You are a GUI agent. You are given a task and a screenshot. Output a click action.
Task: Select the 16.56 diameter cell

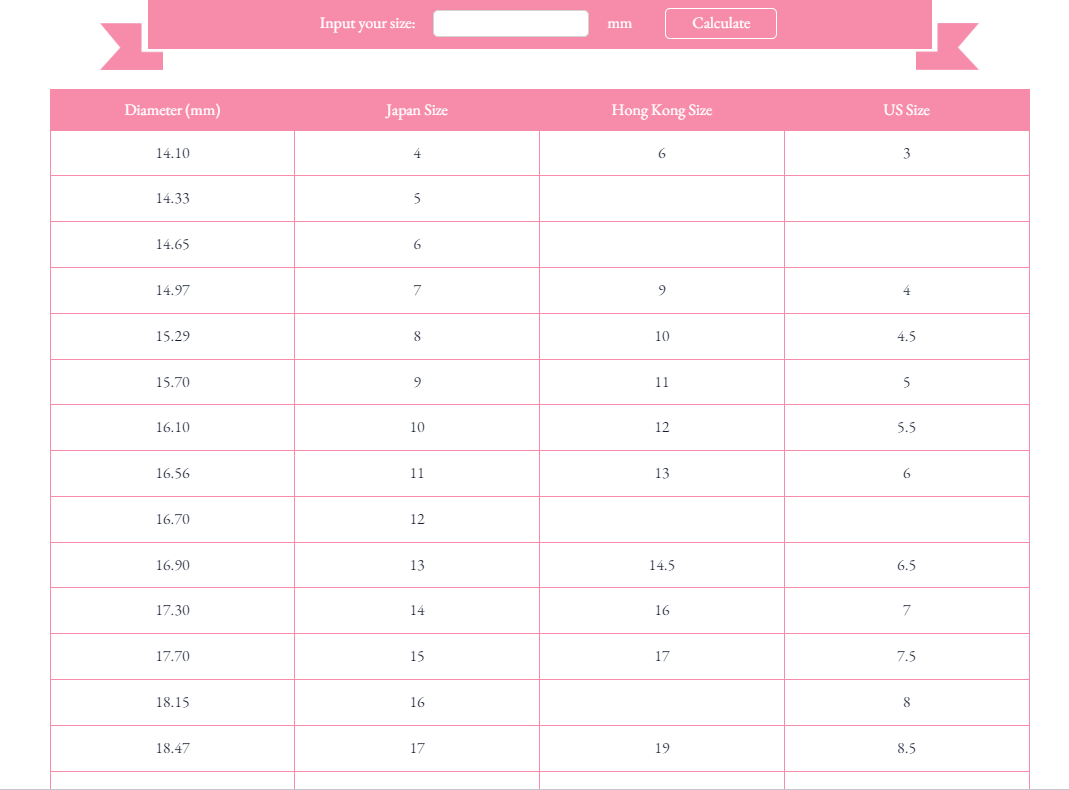point(172,474)
